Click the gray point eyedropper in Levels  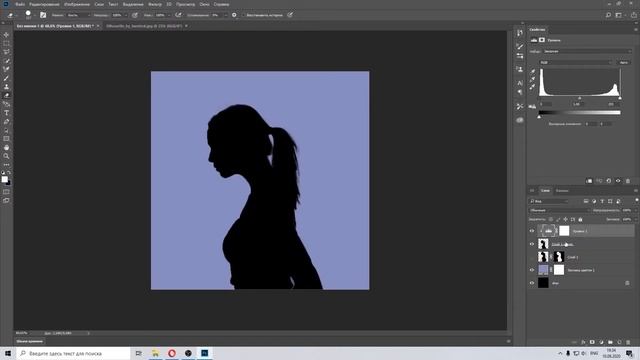533,79
